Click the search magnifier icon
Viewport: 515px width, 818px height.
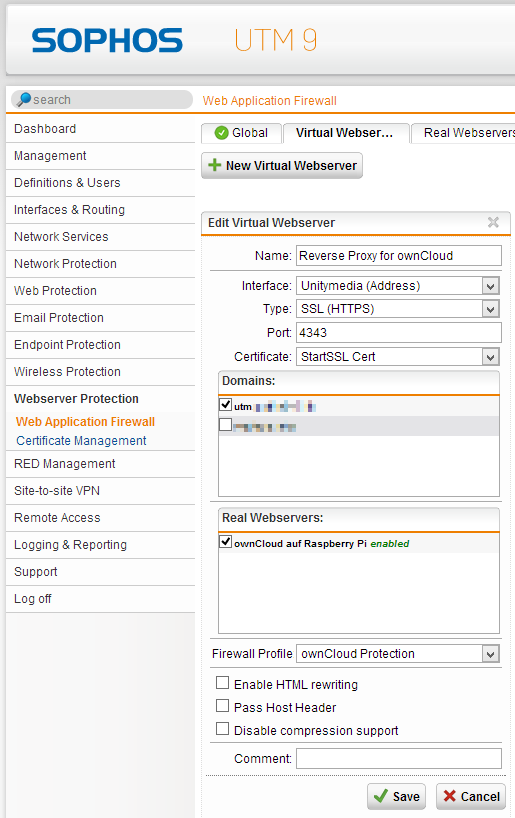pyautogui.click(x=23, y=99)
